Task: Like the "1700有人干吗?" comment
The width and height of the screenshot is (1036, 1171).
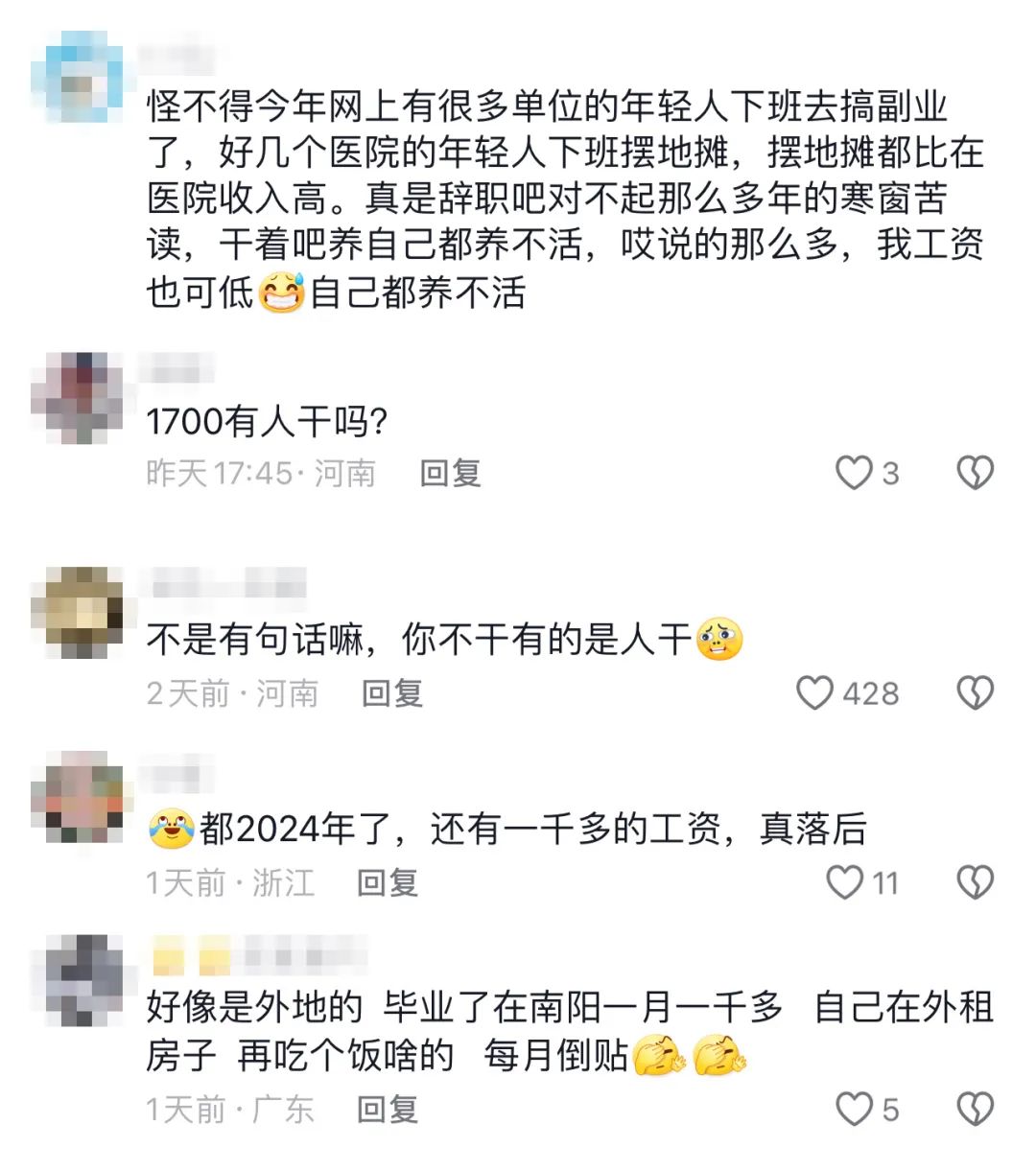Action: [x=854, y=473]
